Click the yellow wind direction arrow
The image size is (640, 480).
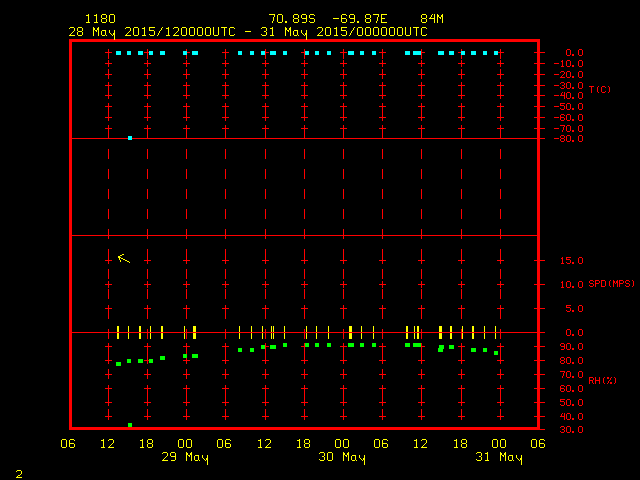pos(124,258)
